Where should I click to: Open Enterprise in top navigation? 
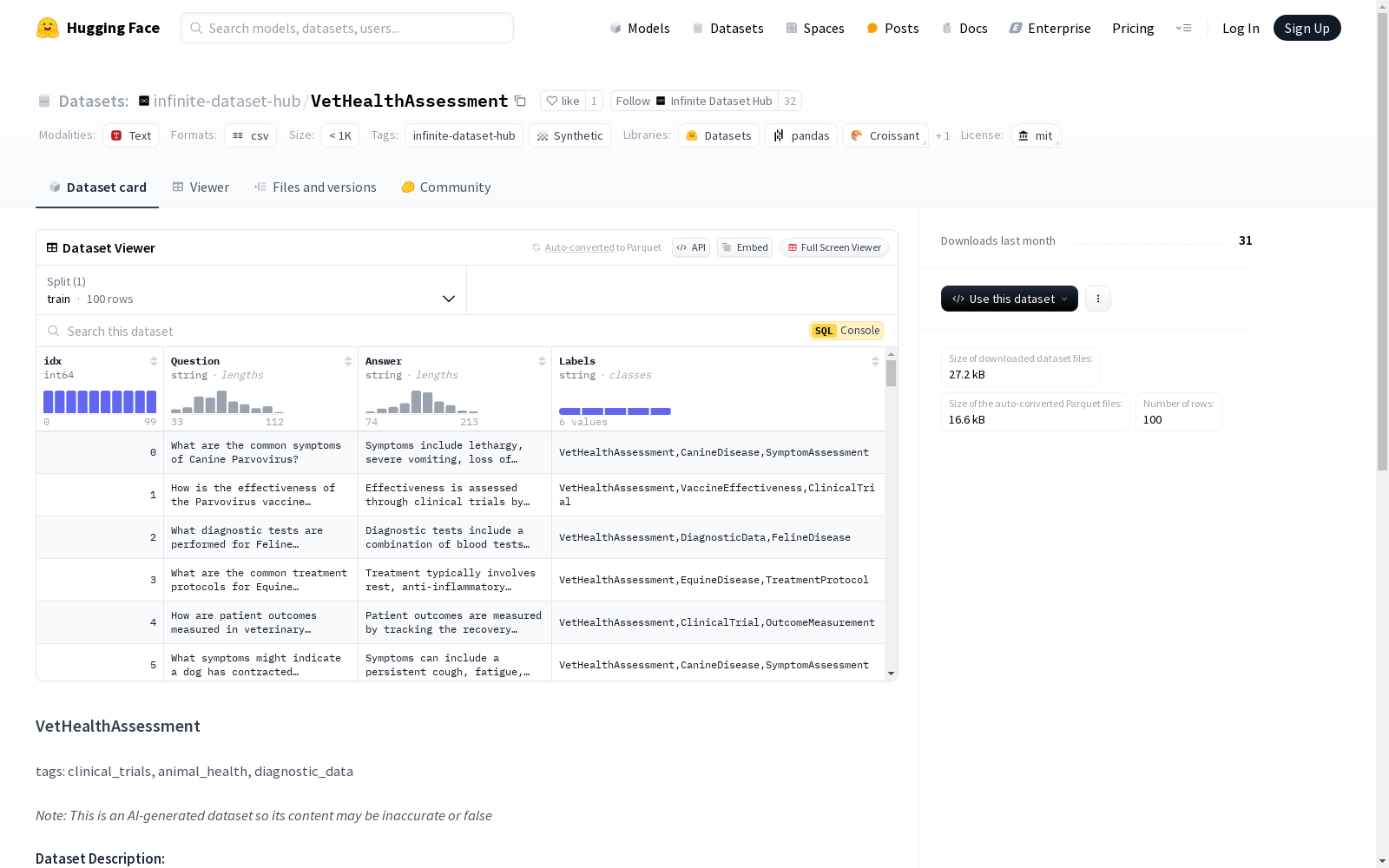[1050, 28]
